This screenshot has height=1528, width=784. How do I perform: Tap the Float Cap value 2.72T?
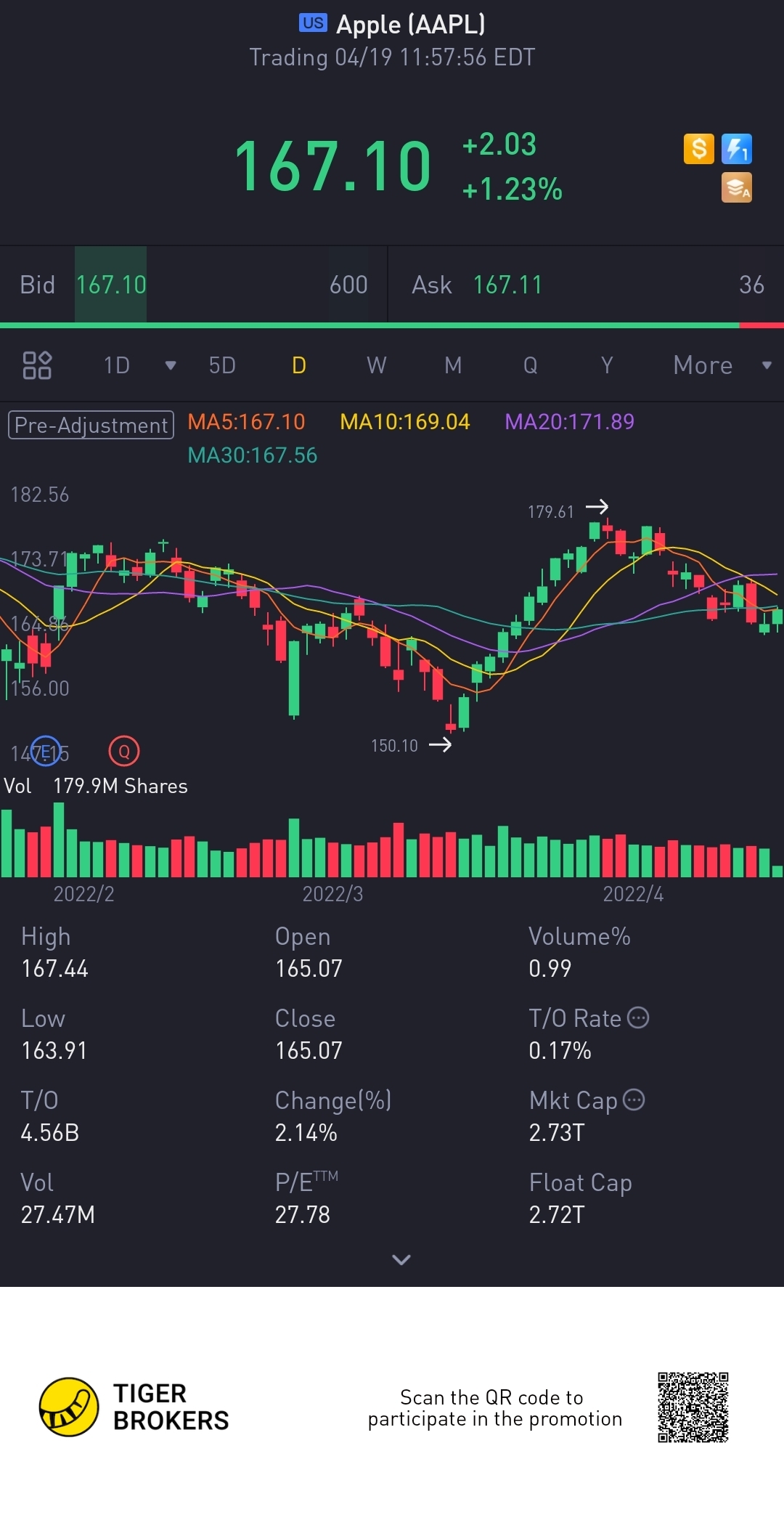557,1214
